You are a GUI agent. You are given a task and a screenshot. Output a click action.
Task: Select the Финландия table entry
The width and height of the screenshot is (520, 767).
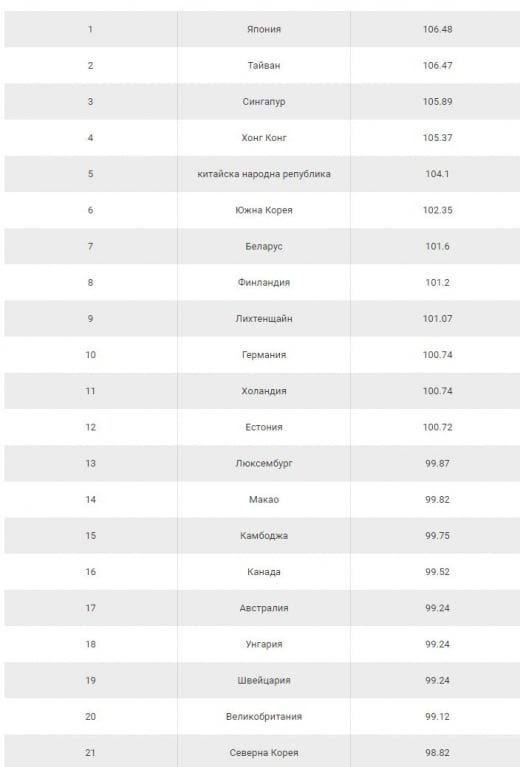tap(264, 283)
